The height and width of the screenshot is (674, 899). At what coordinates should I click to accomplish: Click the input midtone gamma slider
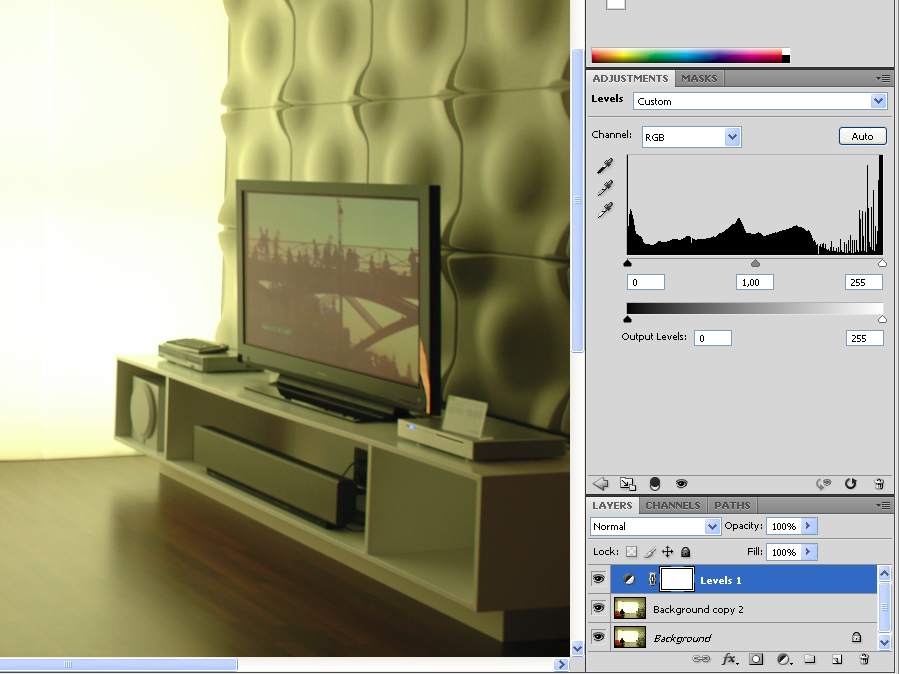[755, 263]
